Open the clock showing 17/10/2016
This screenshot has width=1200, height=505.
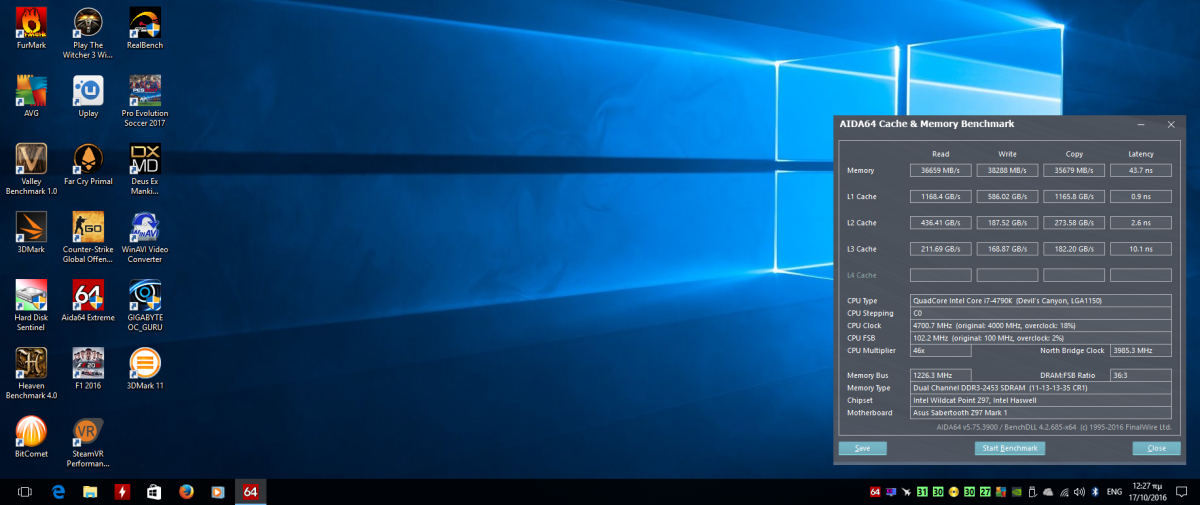click(1147, 492)
